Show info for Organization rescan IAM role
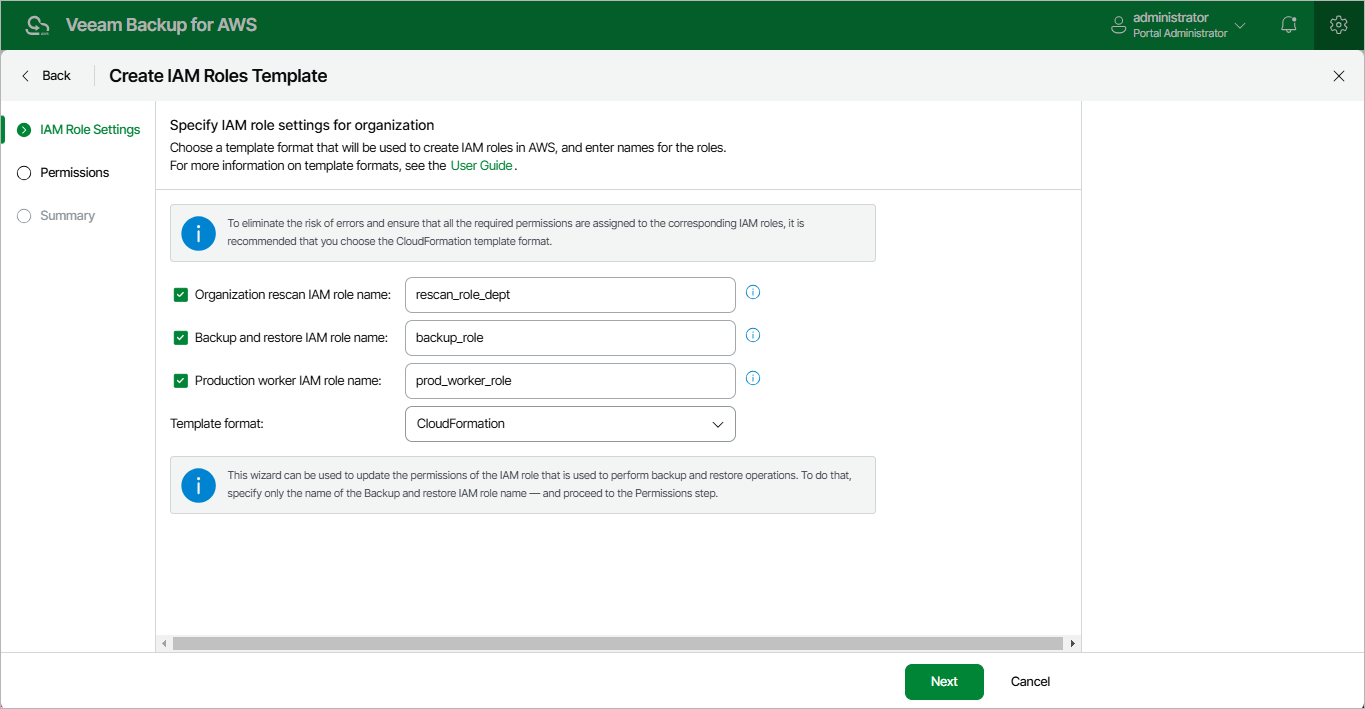 (754, 292)
